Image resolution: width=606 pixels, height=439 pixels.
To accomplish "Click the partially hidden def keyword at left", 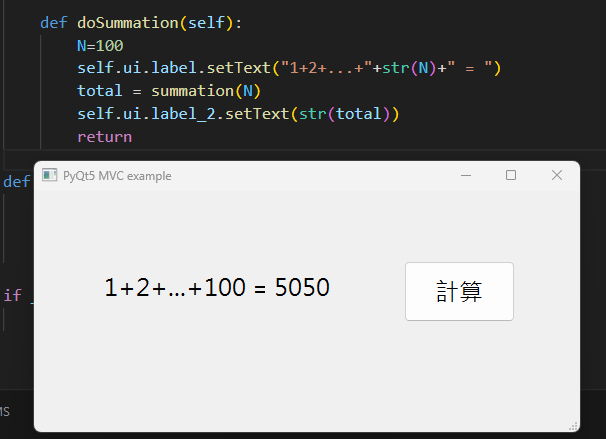I will (x=16, y=182).
